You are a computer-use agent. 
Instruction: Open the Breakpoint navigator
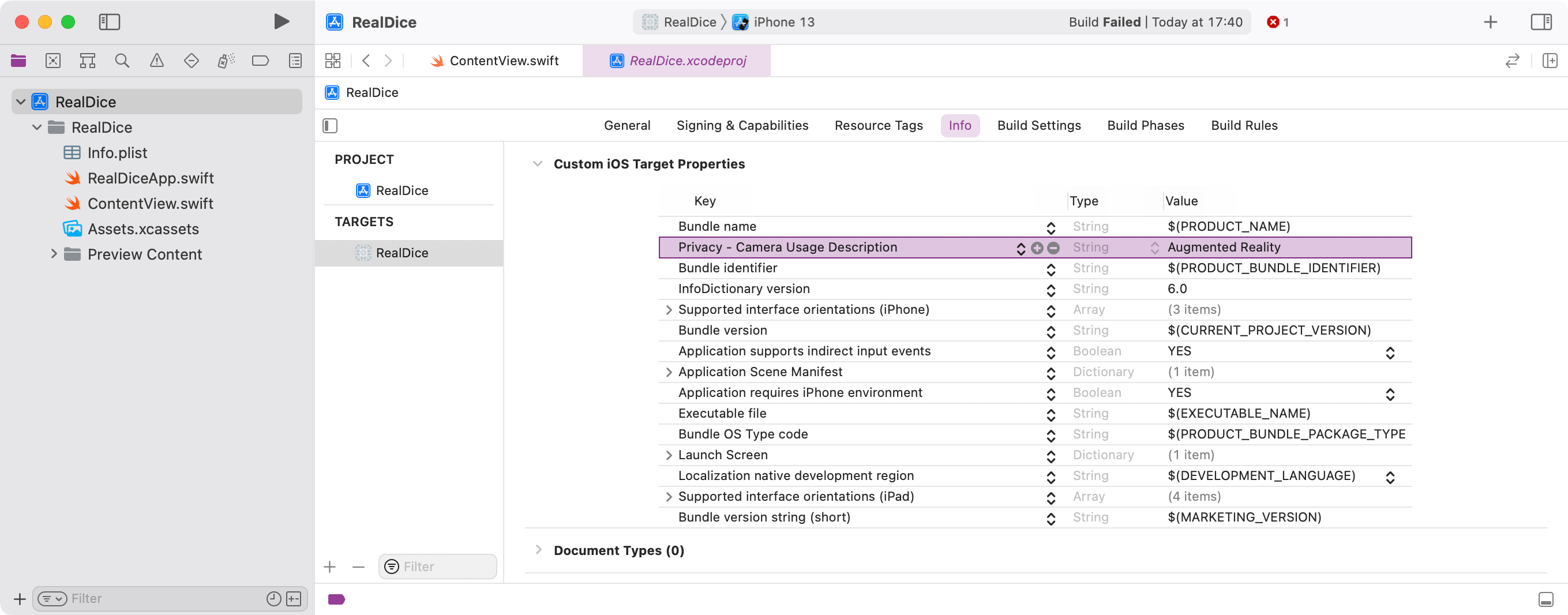261,61
